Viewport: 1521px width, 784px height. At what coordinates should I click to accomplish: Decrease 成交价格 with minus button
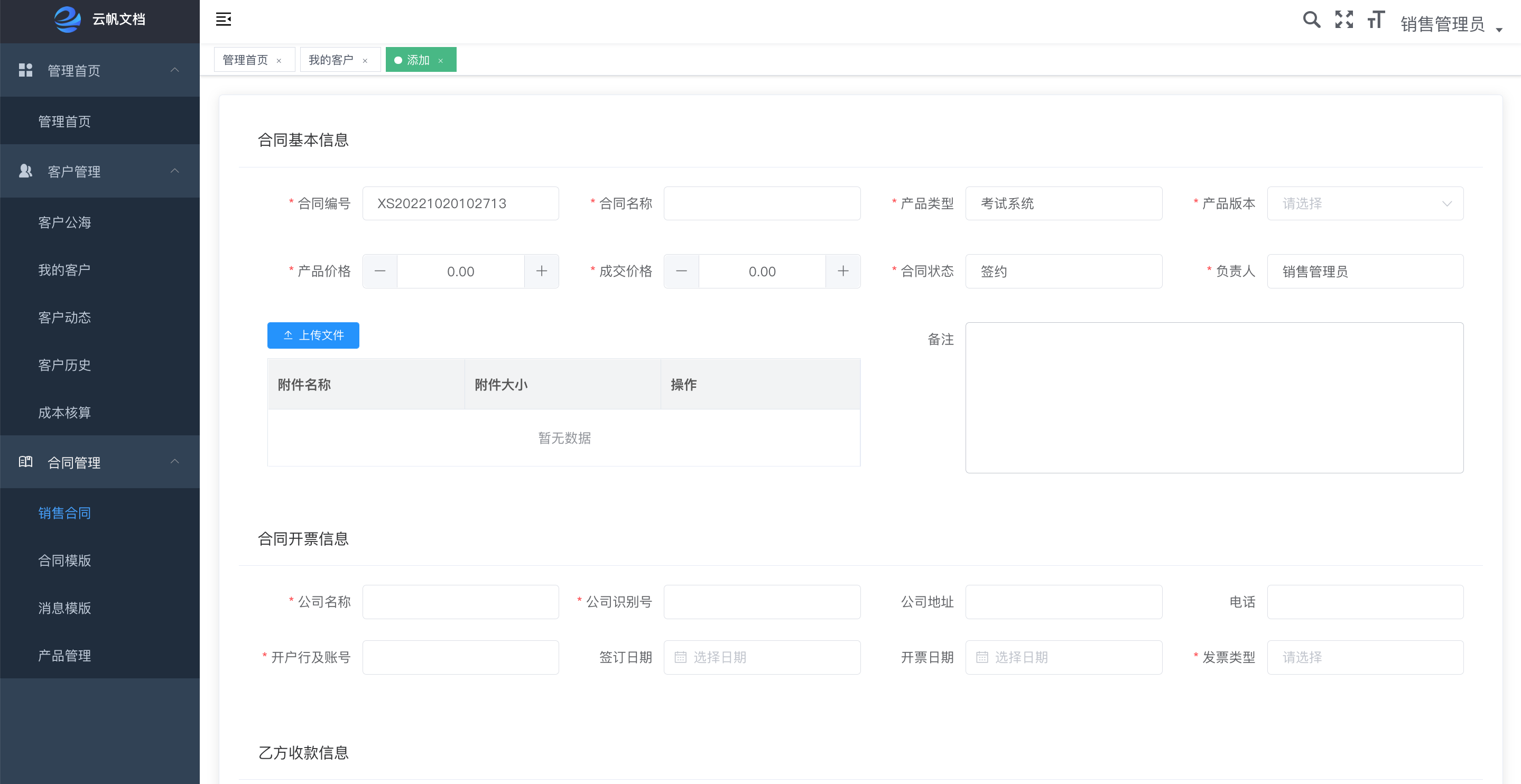point(681,272)
